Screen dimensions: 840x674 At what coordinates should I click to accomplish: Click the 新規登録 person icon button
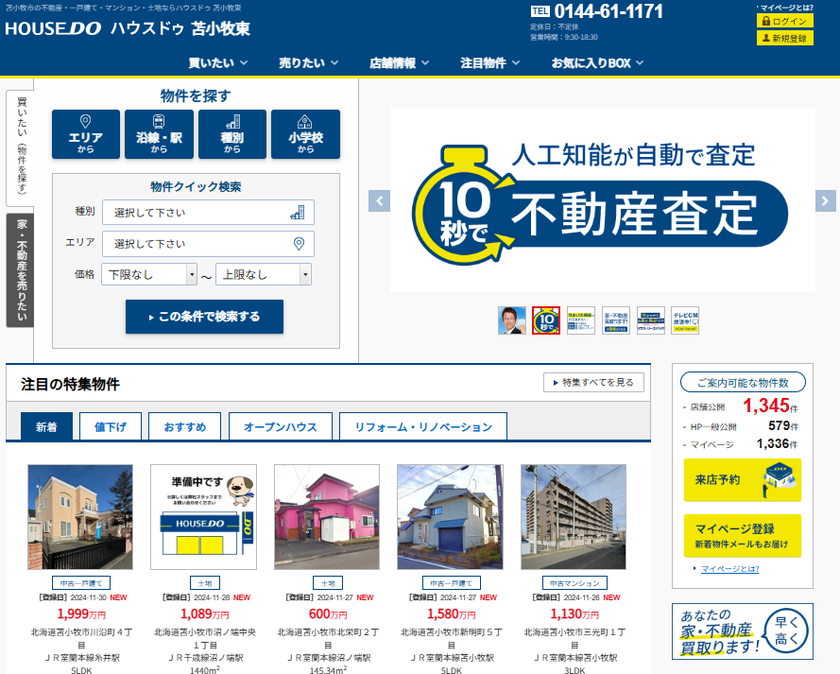coord(784,38)
